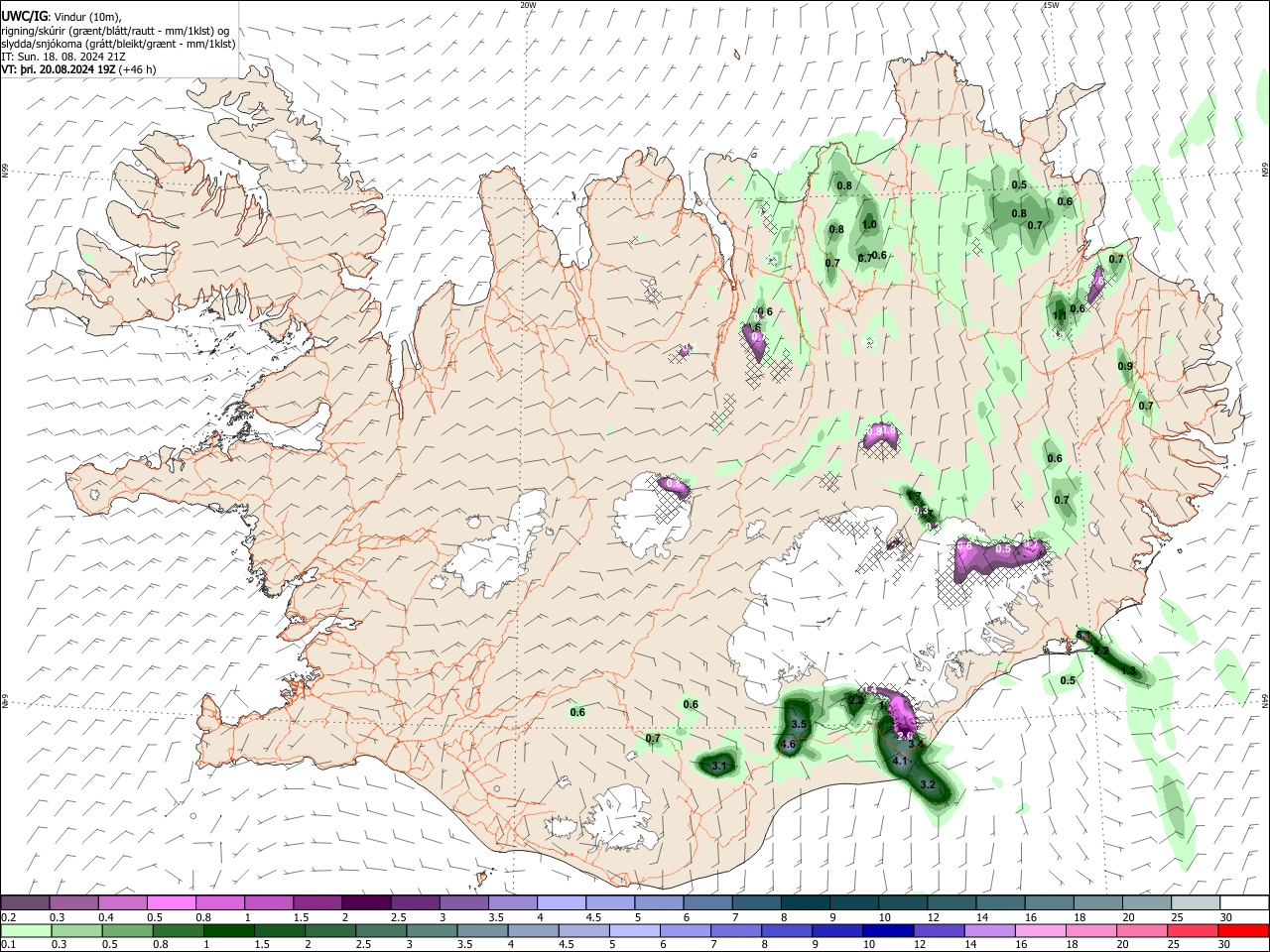Click the 'UWC/IG' title text

(23, 15)
